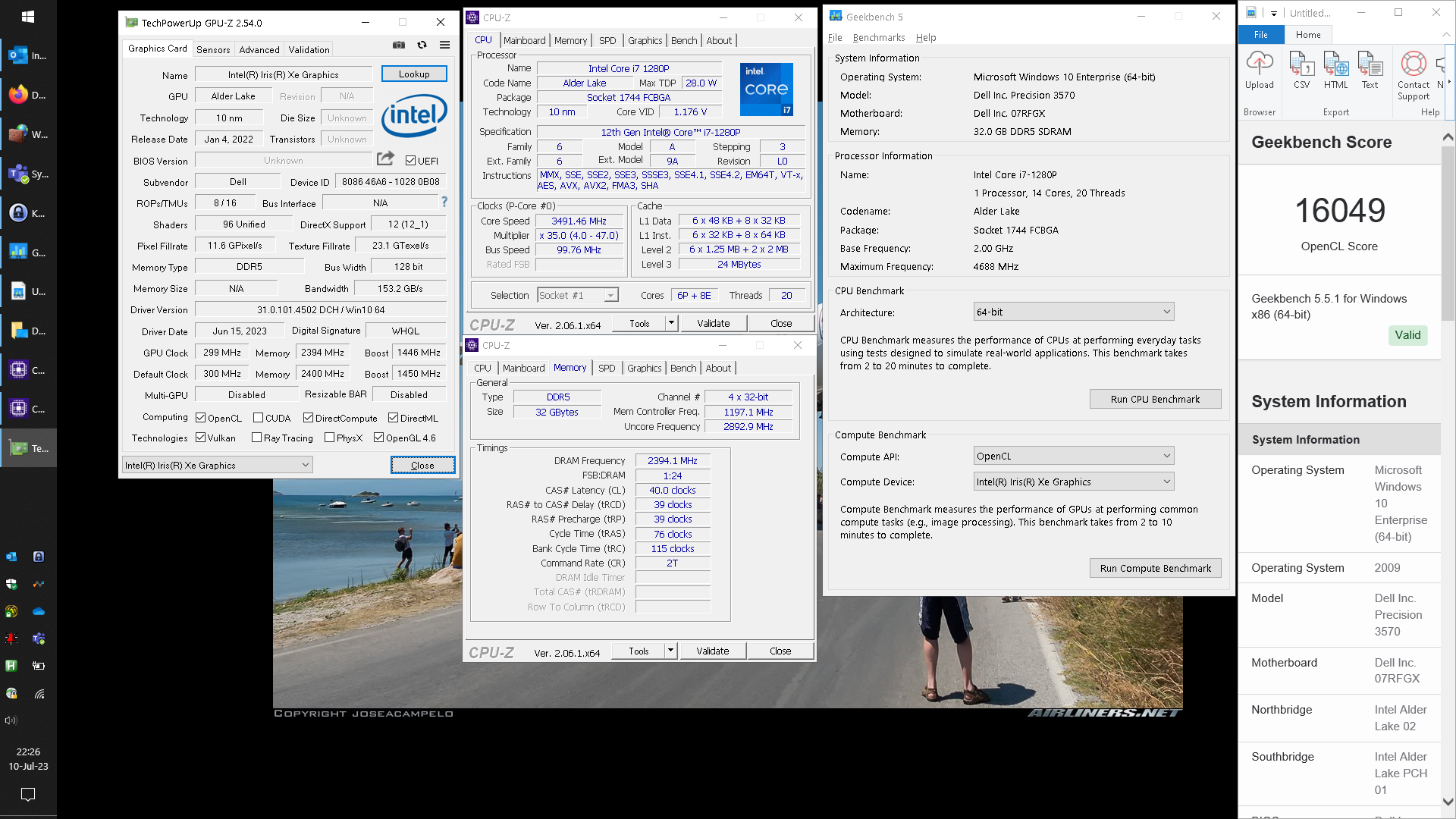Click the Windows Security shield tray icon
The image size is (1456, 819).
(11, 584)
